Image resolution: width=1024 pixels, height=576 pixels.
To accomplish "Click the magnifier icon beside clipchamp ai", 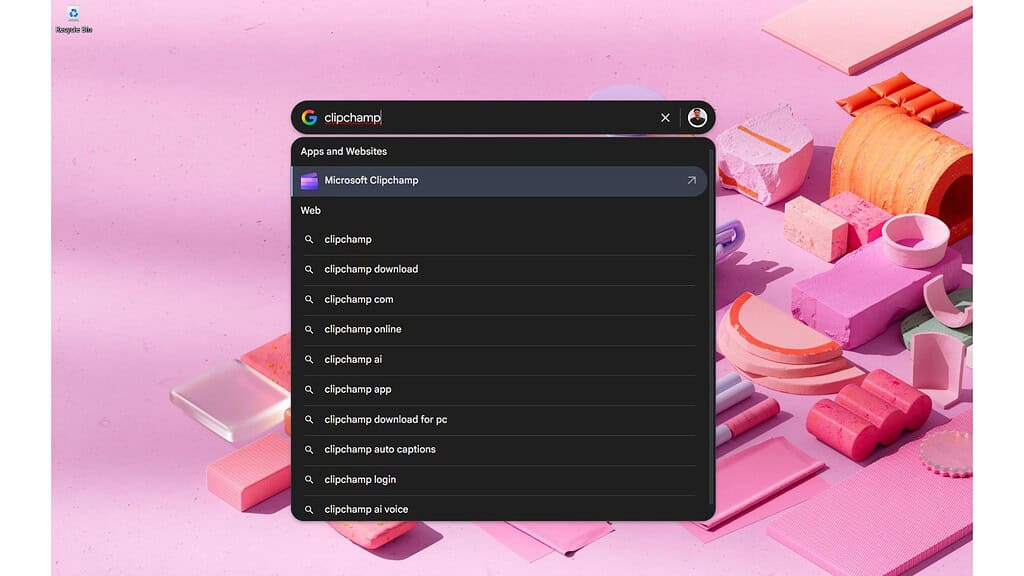I will [x=309, y=359].
